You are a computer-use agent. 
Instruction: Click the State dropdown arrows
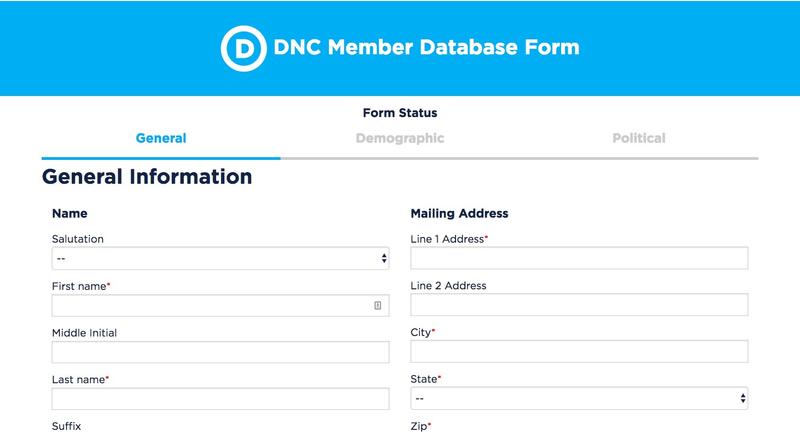point(743,398)
